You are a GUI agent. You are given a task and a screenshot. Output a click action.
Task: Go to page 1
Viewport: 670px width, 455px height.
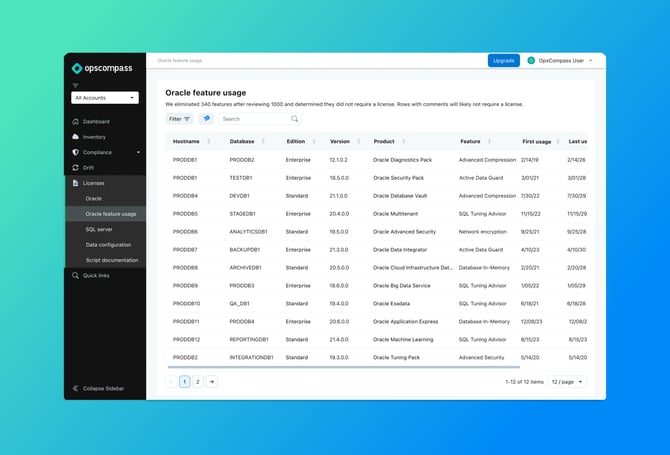click(185, 382)
